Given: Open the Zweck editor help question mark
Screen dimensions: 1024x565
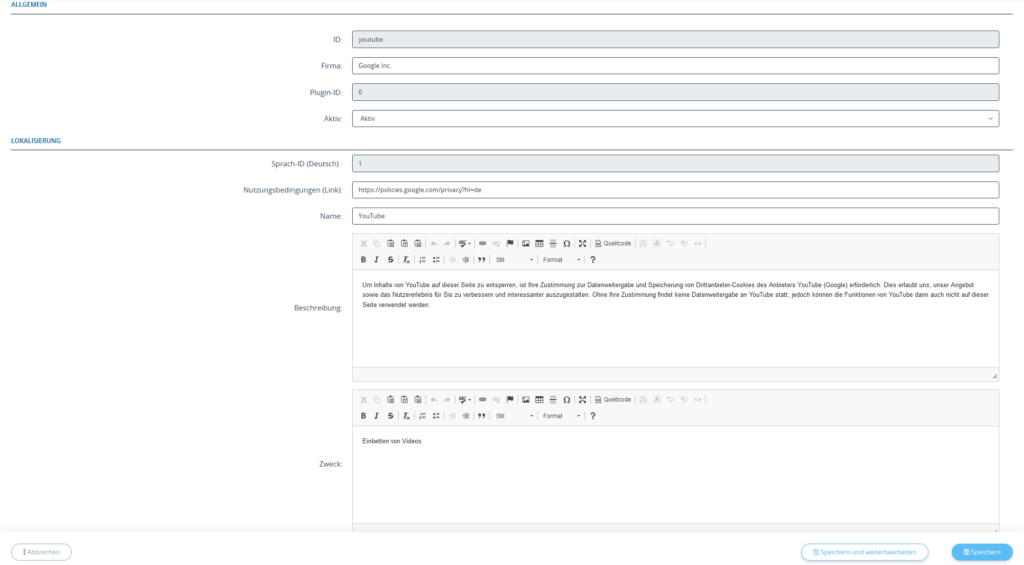Looking at the screenshot, I should pos(593,416).
